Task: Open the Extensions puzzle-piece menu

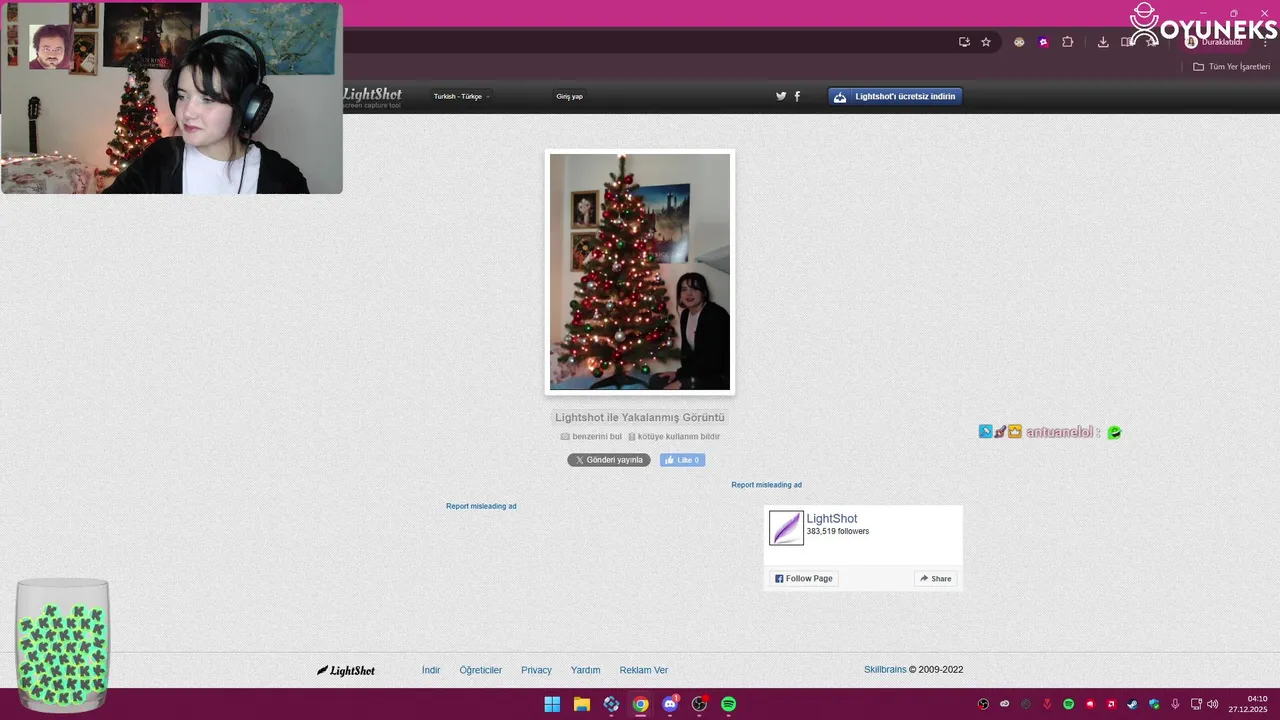Action: [x=1067, y=42]
